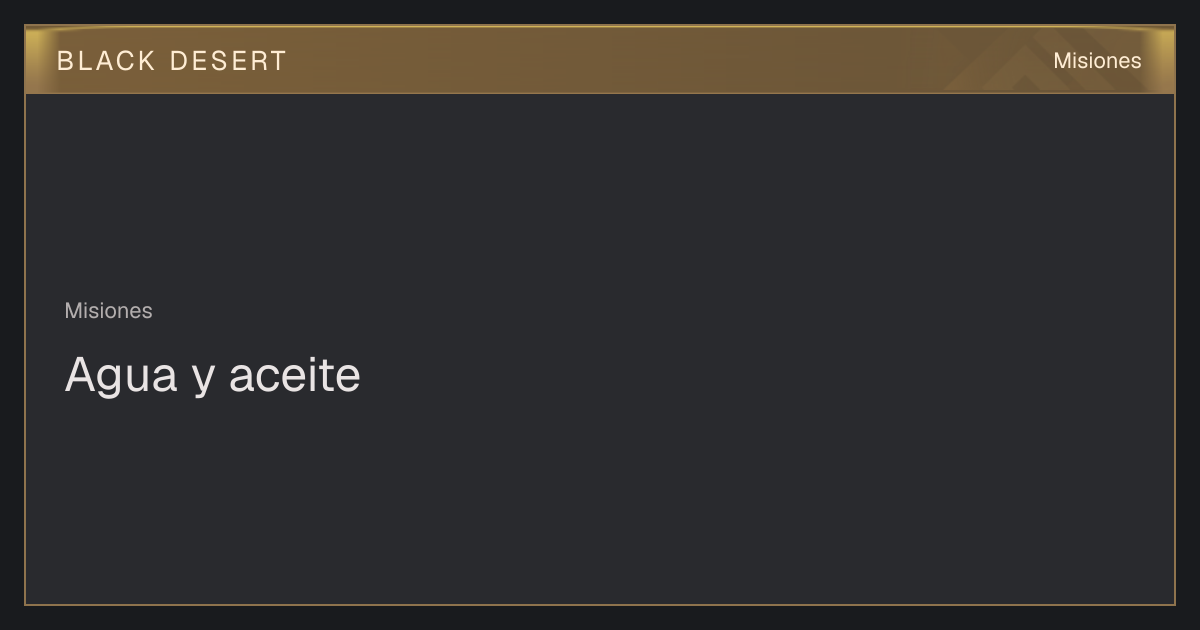
Task: Go to the missions section via header link
Action: 1097,61
